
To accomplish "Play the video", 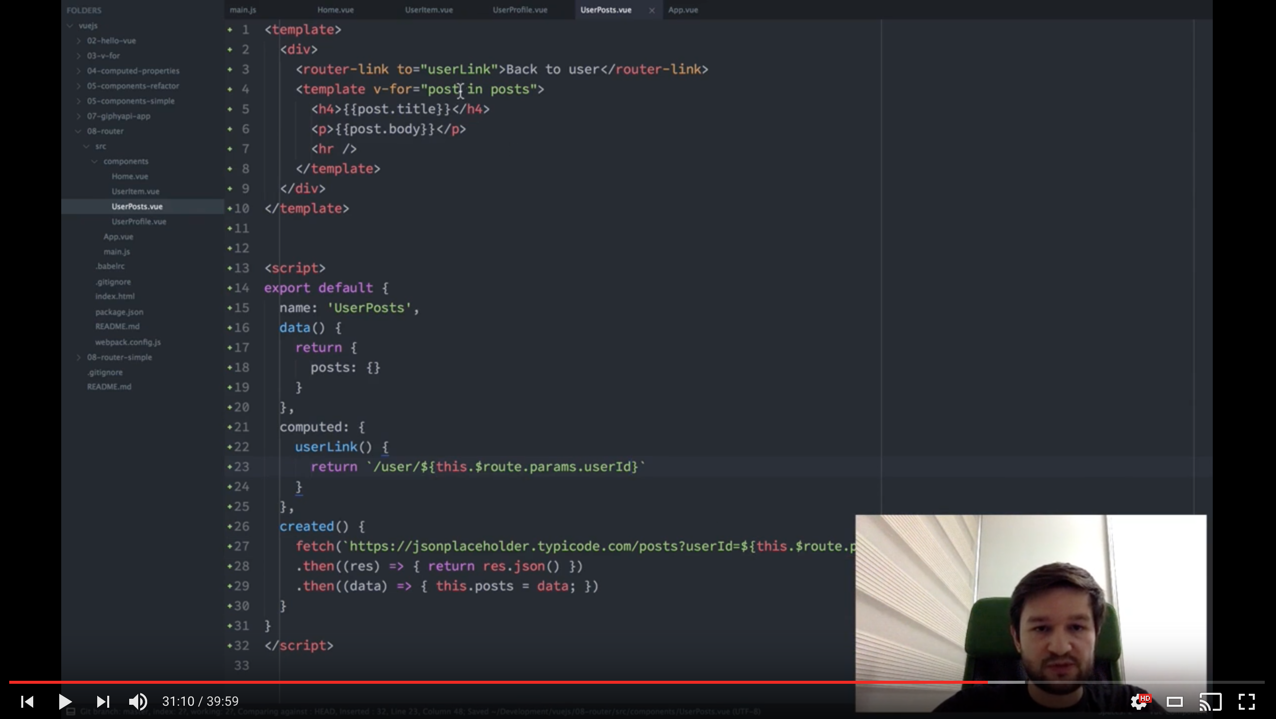I will click(x=65, y=702).
